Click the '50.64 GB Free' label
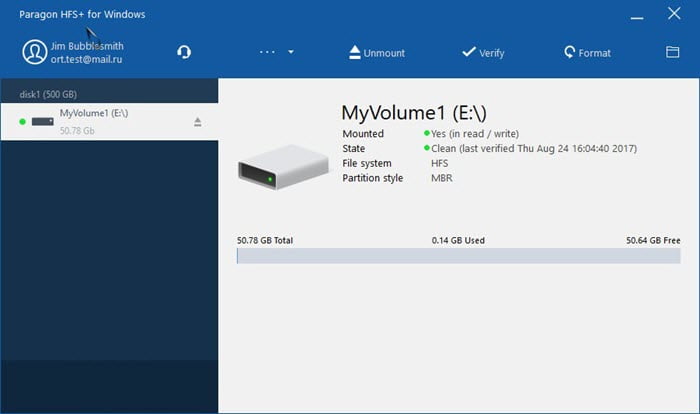 click(x=653, y=240)
